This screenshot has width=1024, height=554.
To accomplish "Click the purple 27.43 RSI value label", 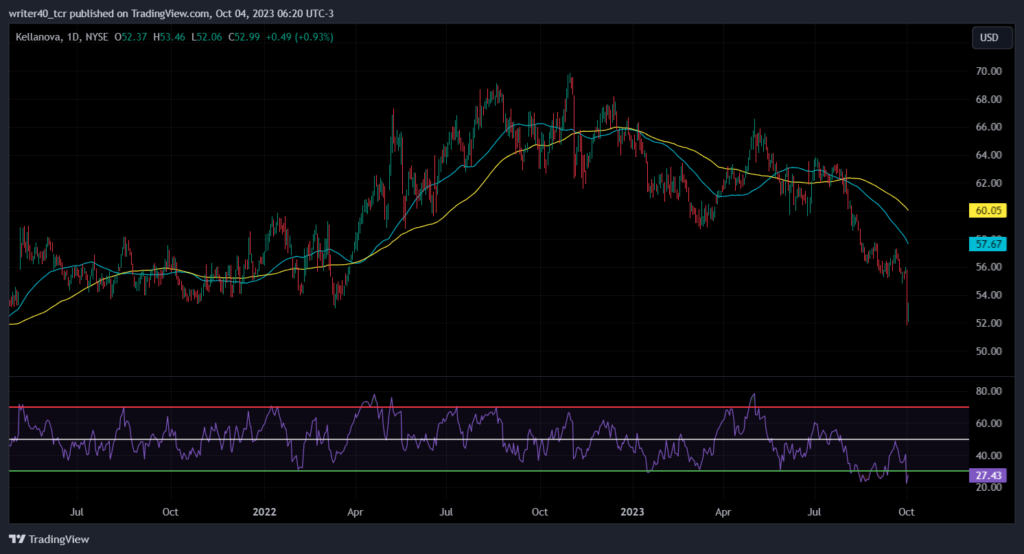I will click(987, 475).
